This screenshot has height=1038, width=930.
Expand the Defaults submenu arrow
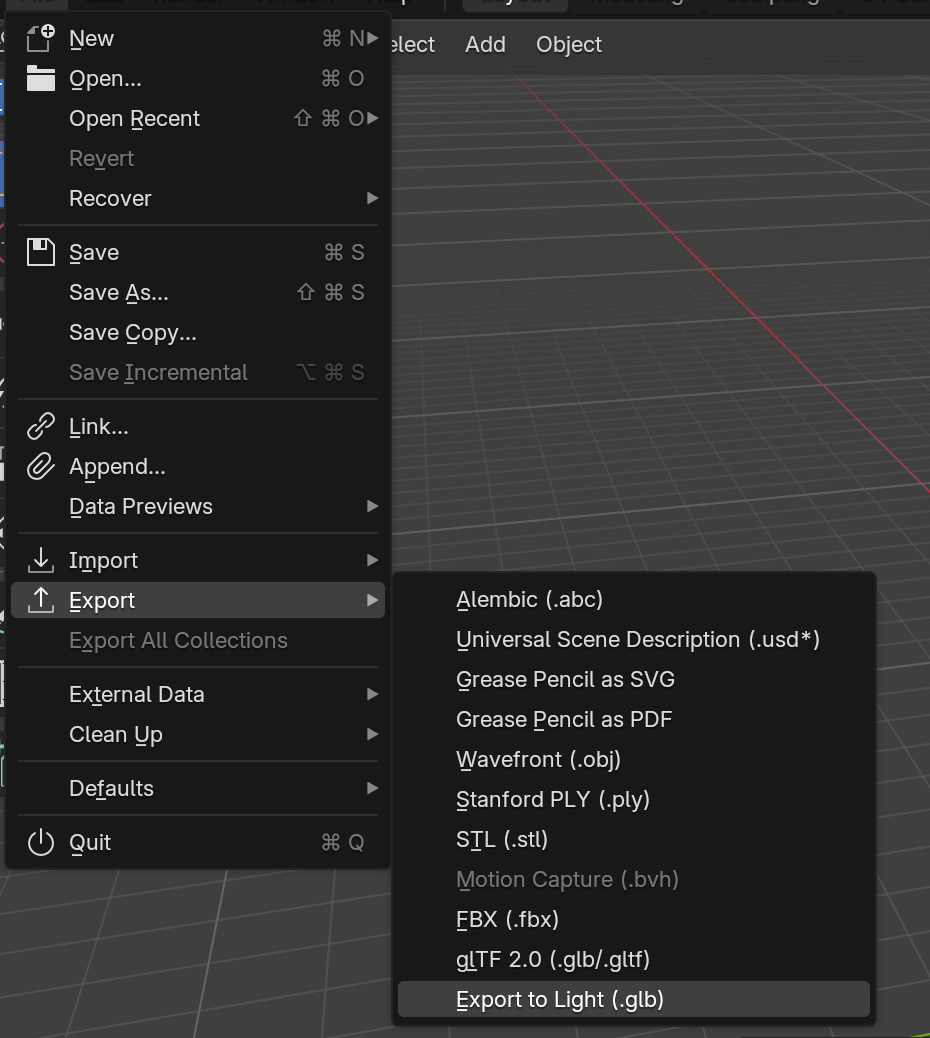373,788
